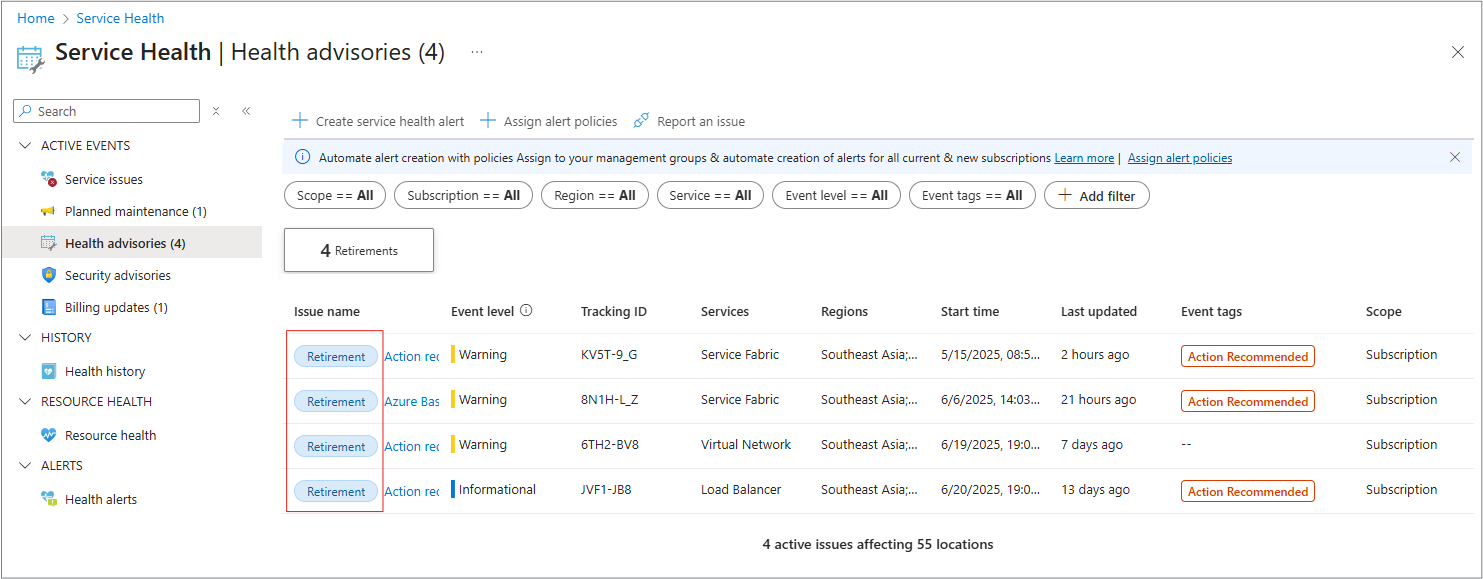Collapse the ACTIVE EVENTS section
1483x579 pixels.
25,146
